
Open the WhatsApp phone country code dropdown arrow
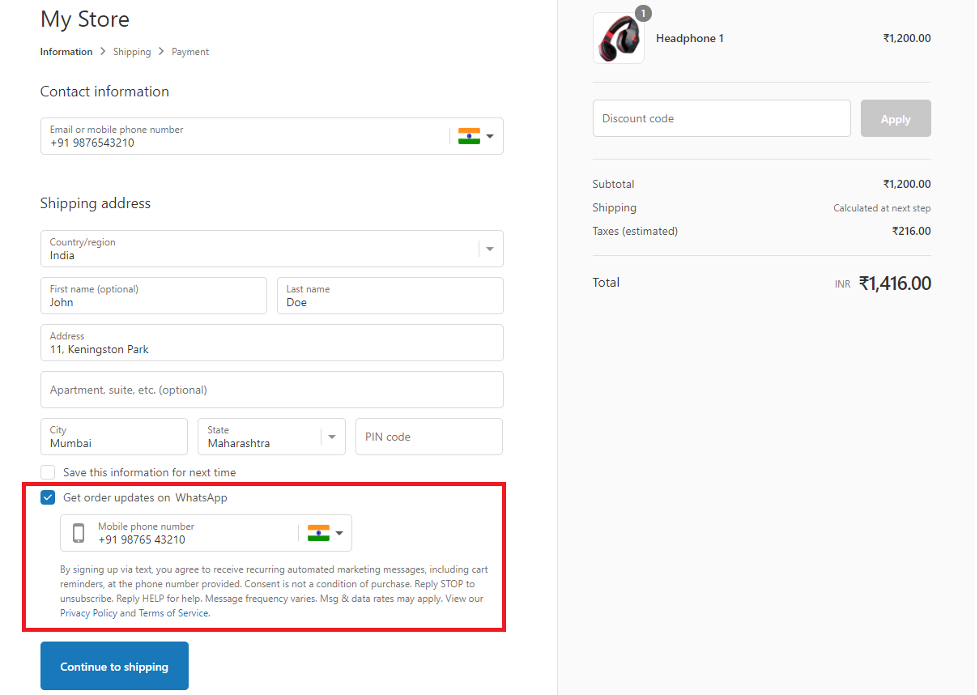[x=339, y=533]
